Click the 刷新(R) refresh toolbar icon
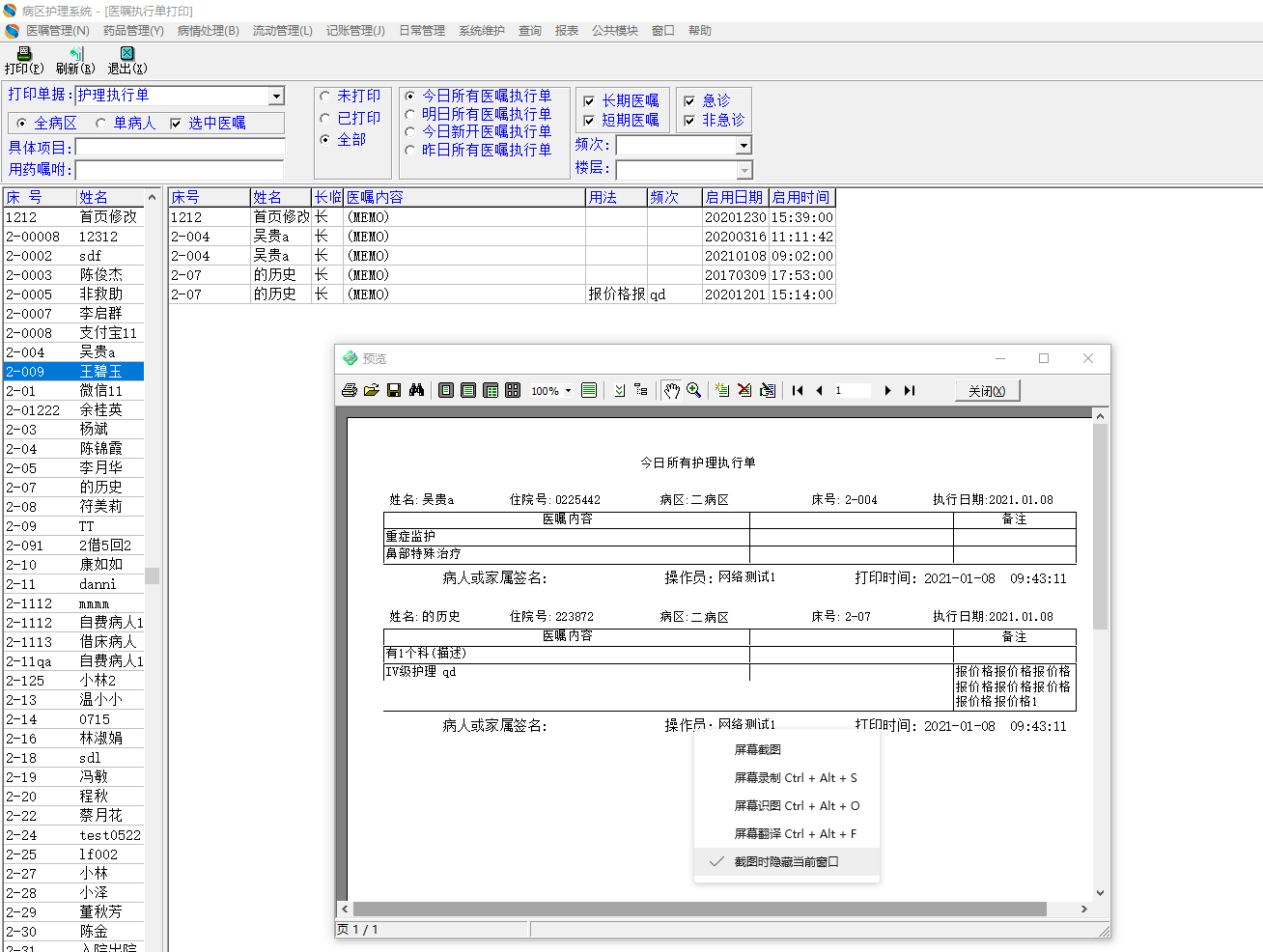The height and width of the screenshot is (952, 1263). (x=75, y=61)
